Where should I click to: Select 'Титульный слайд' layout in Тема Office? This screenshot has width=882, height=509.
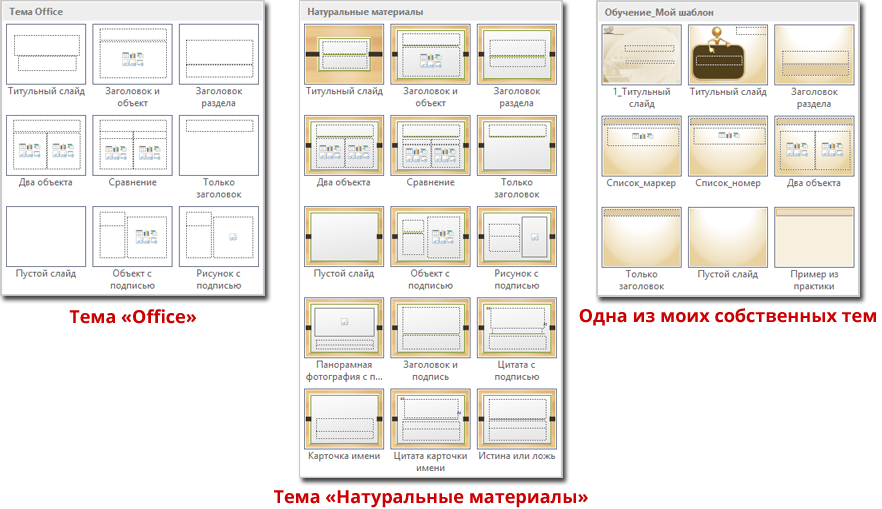[46, 55]
